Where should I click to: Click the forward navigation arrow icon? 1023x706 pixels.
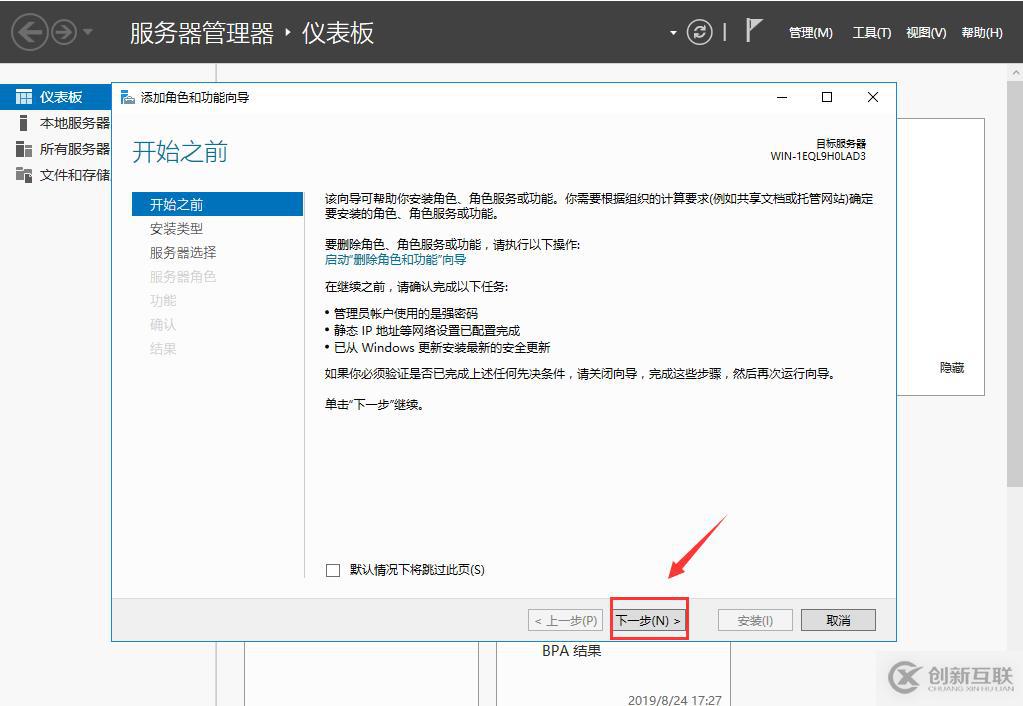64,32
